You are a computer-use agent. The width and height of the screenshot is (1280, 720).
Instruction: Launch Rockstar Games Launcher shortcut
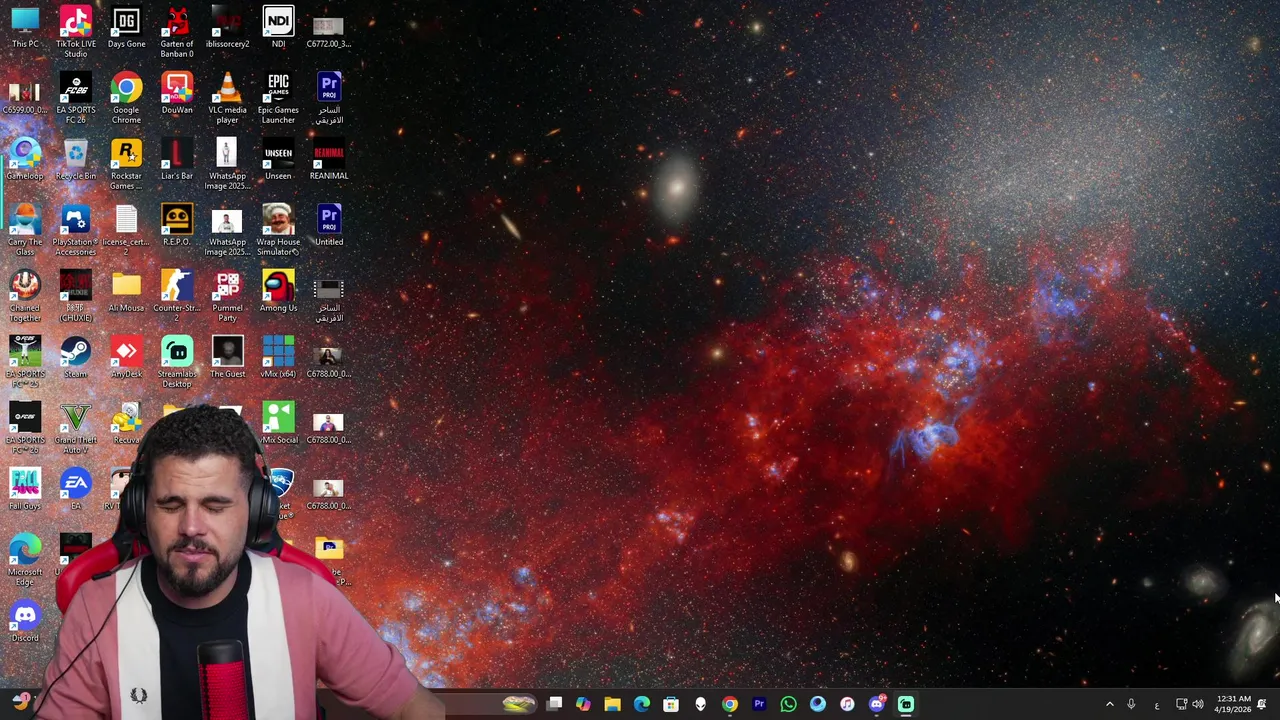point(126,164)
